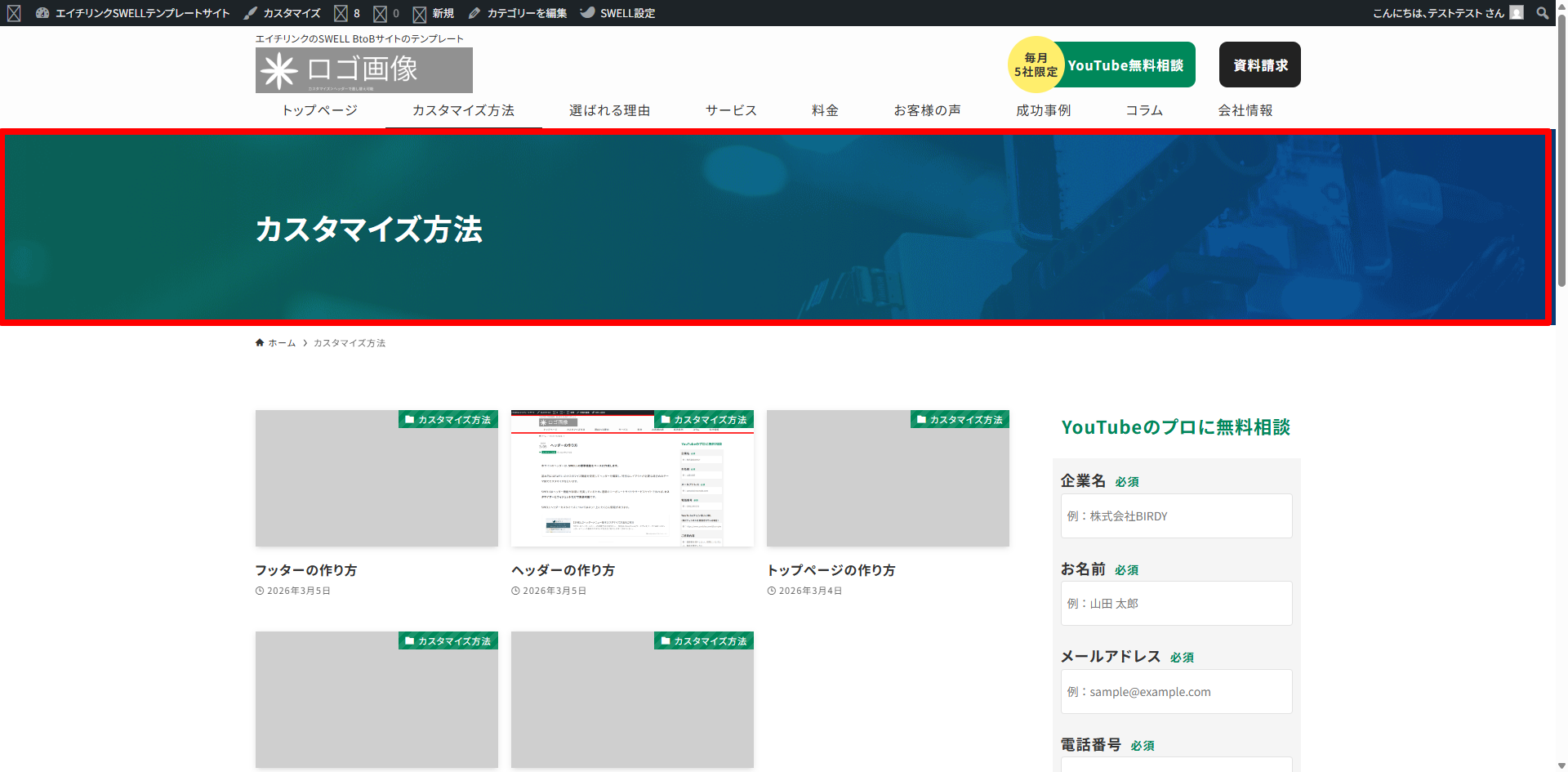Open the site dashboard icon menu

pyautogui.click(x=42, y=13)
